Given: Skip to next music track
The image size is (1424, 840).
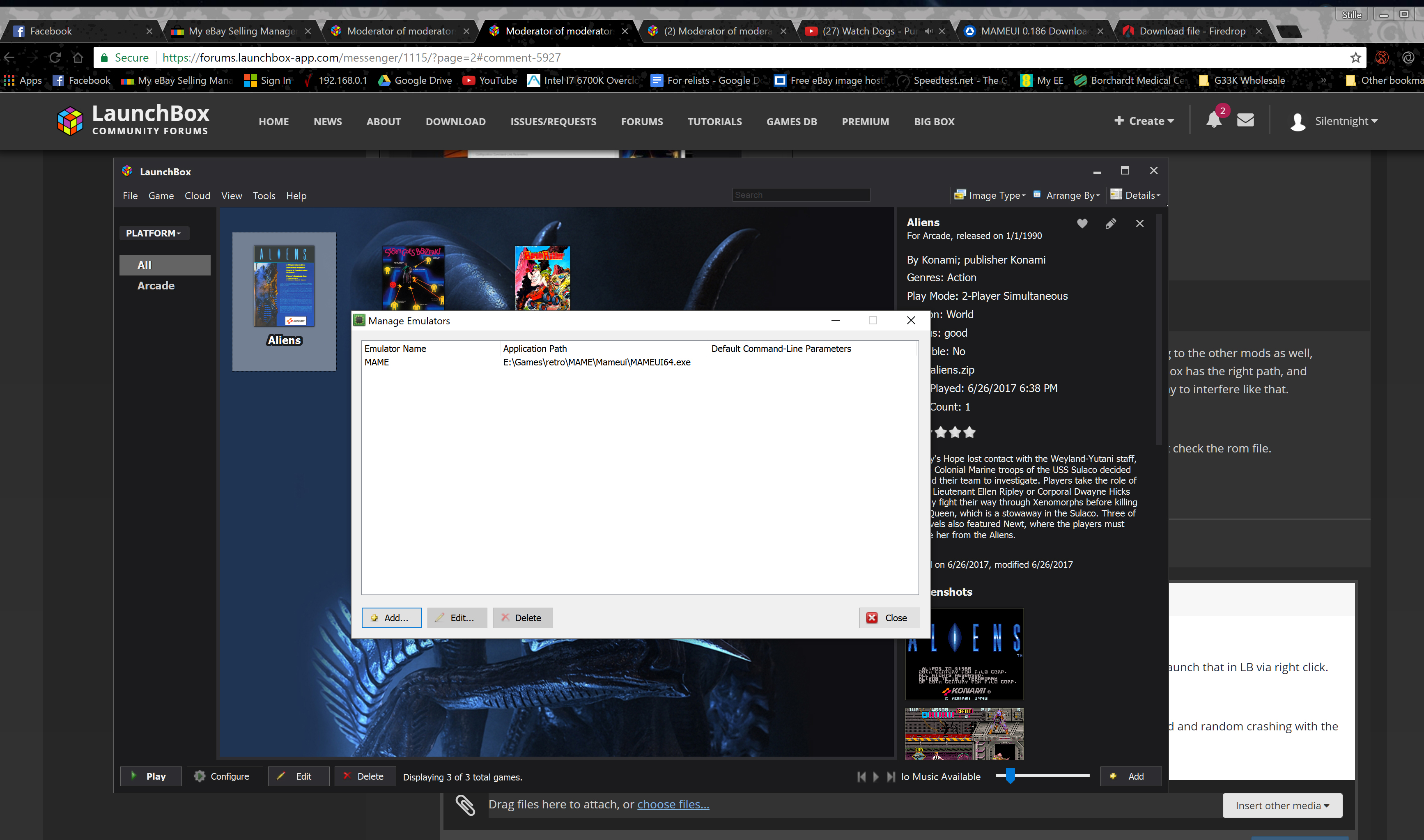Looking at the screenshot, I should point(891,777).
